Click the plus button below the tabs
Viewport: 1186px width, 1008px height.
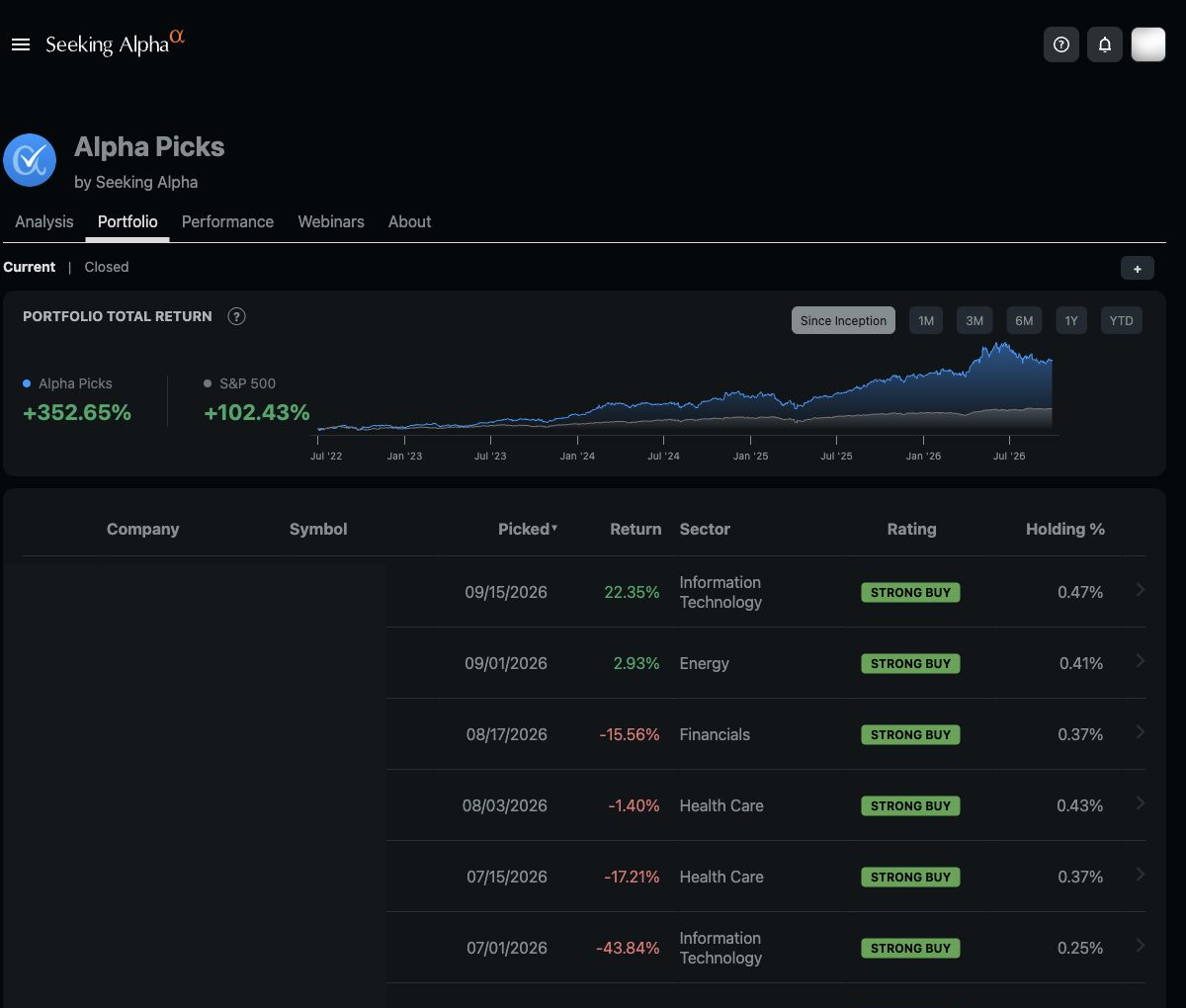1138,268
